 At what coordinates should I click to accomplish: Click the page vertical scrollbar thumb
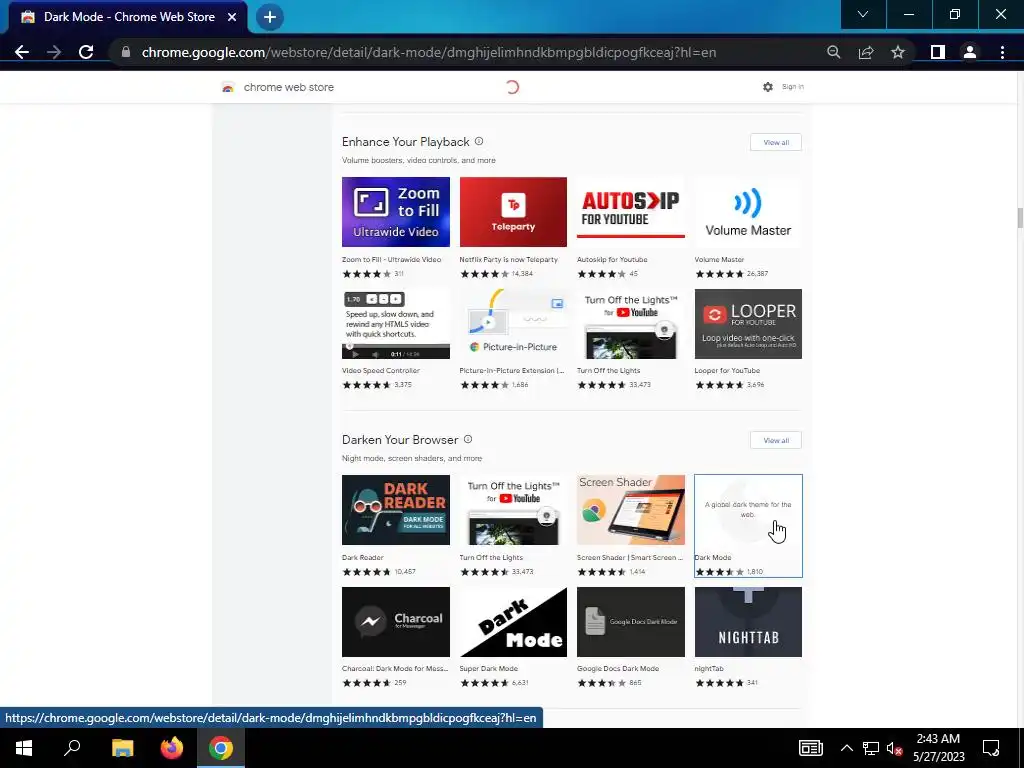point(1020,217)
